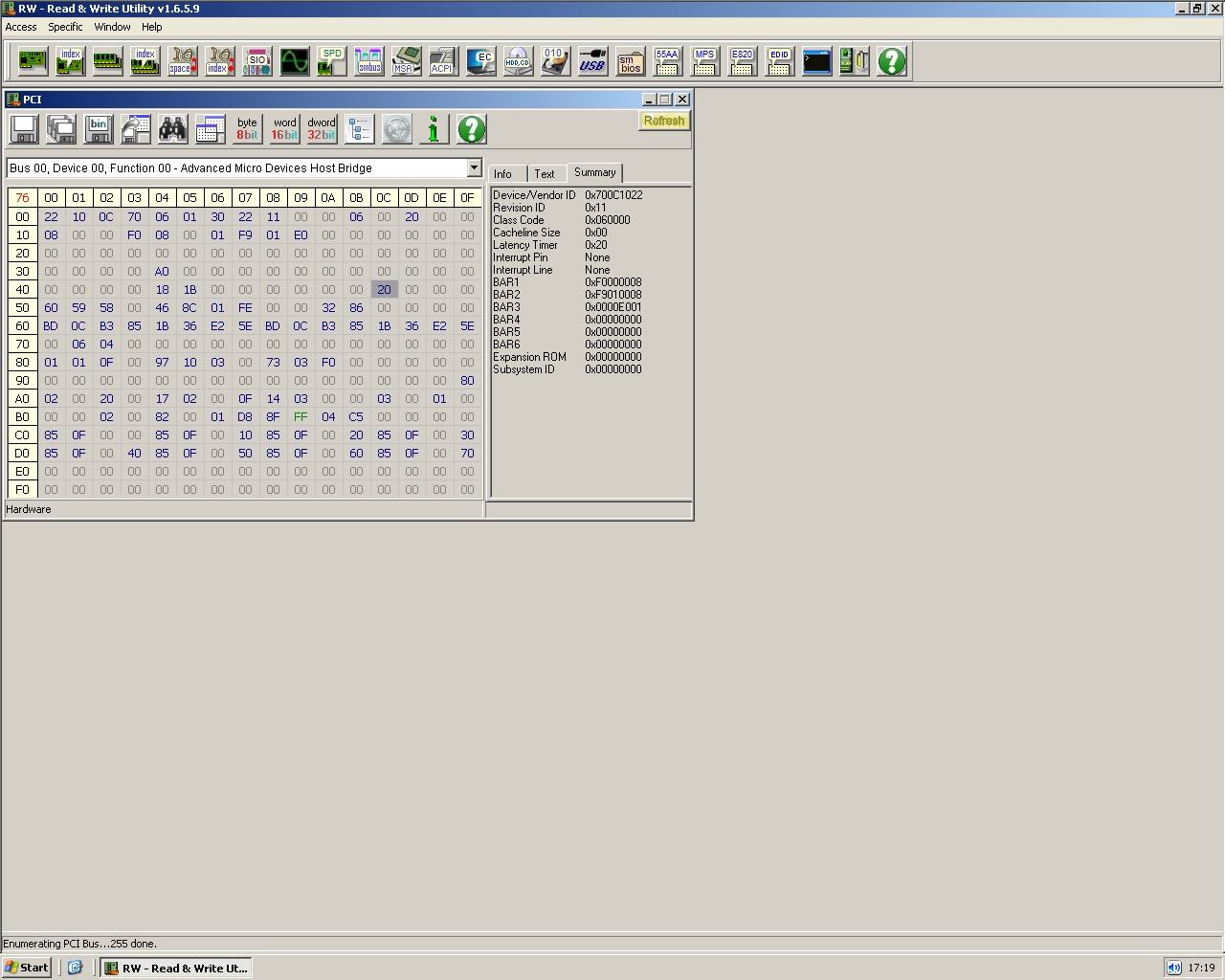The width and height of the screenshot is (1225, 980).
Task: Expand the PCI device selection dropdown
Action: pos(474,167)
